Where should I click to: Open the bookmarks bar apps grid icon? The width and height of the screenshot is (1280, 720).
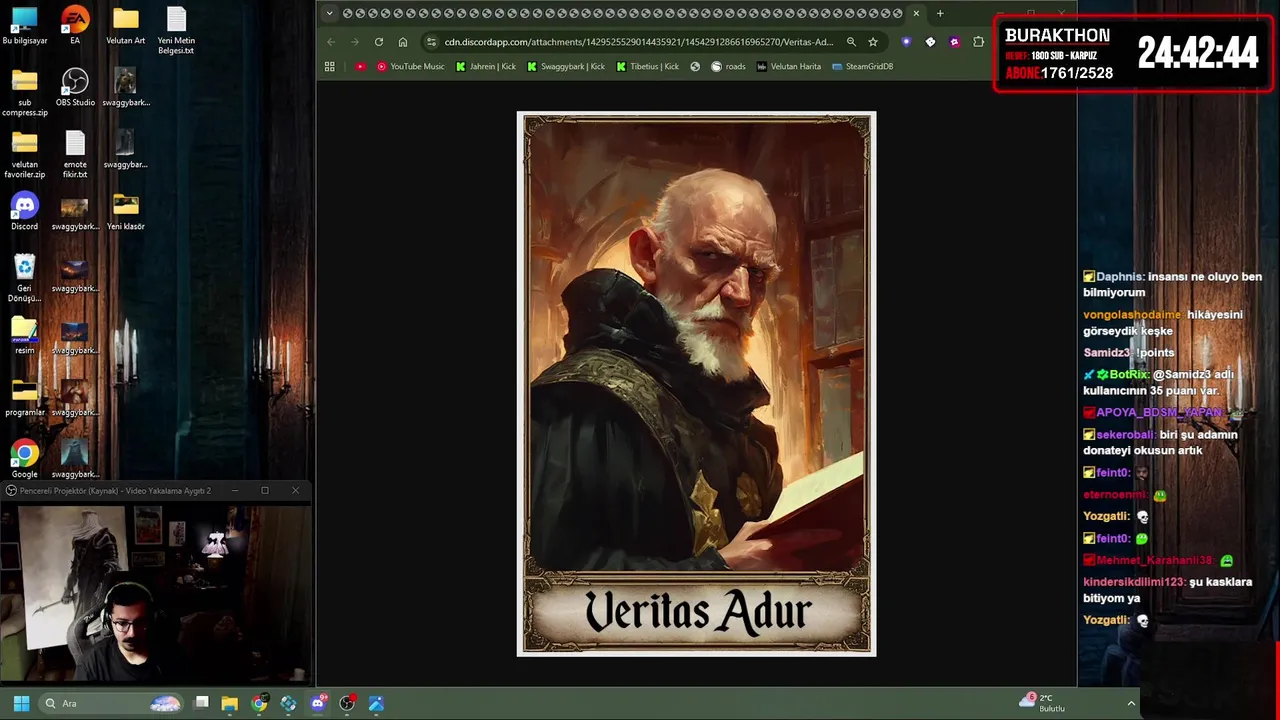pos(330,66)
